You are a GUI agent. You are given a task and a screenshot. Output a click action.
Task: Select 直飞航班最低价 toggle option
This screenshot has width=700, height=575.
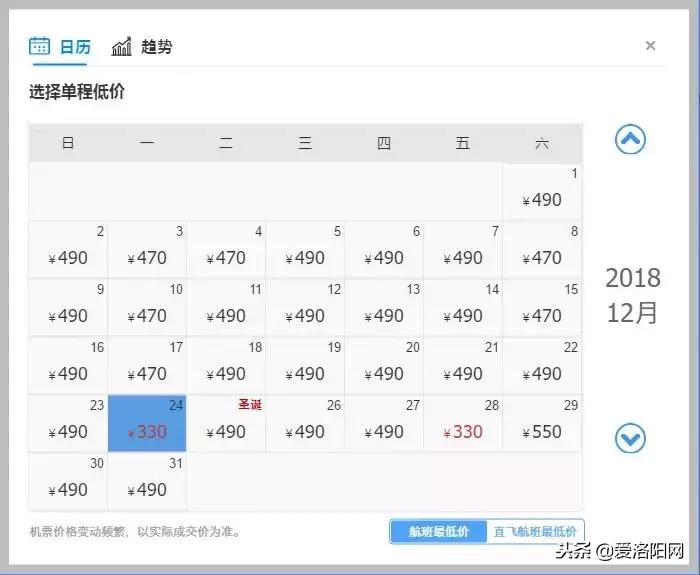[535, 531]
